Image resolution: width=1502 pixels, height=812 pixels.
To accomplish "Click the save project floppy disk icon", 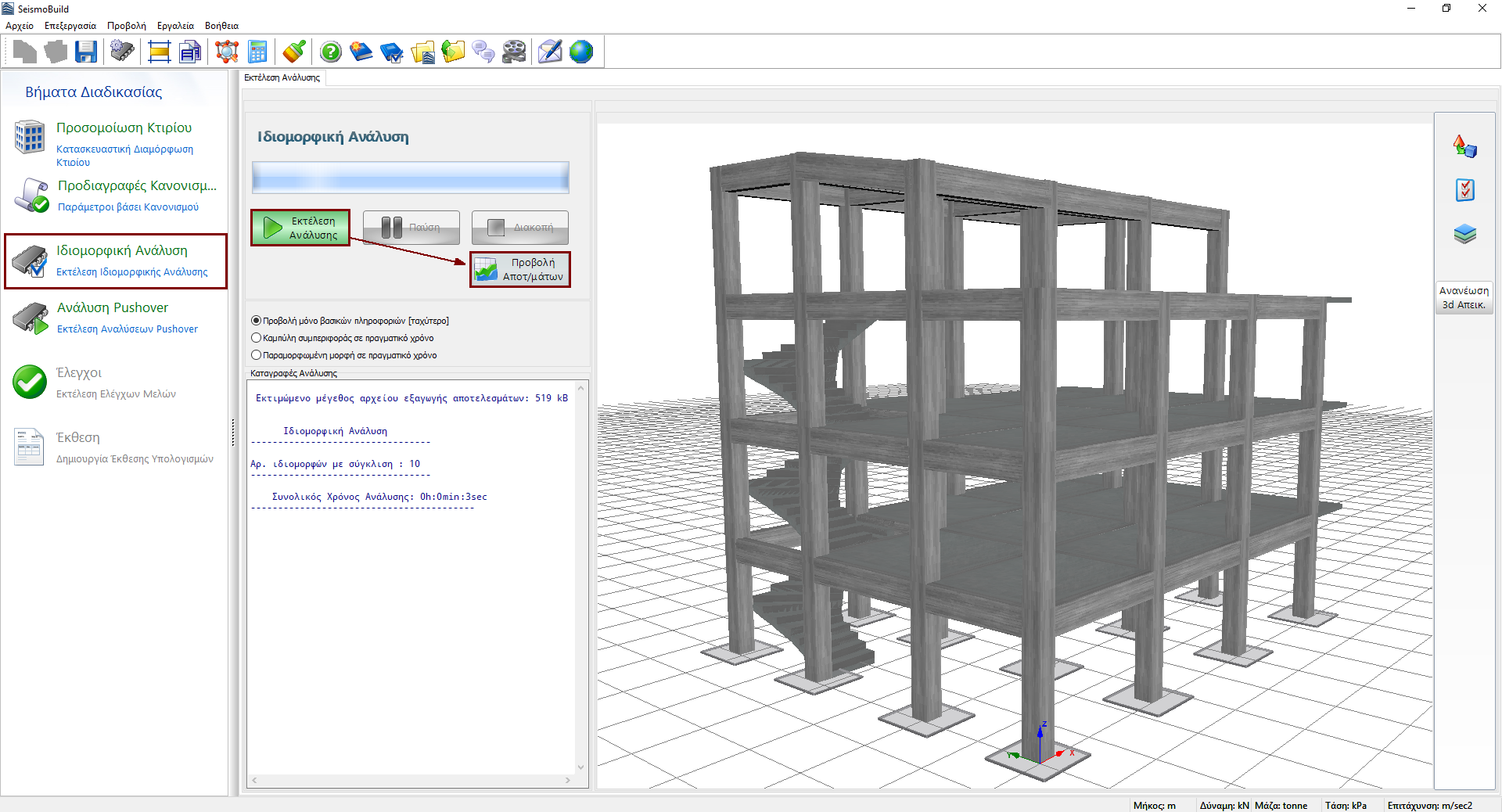I will 86,52.
